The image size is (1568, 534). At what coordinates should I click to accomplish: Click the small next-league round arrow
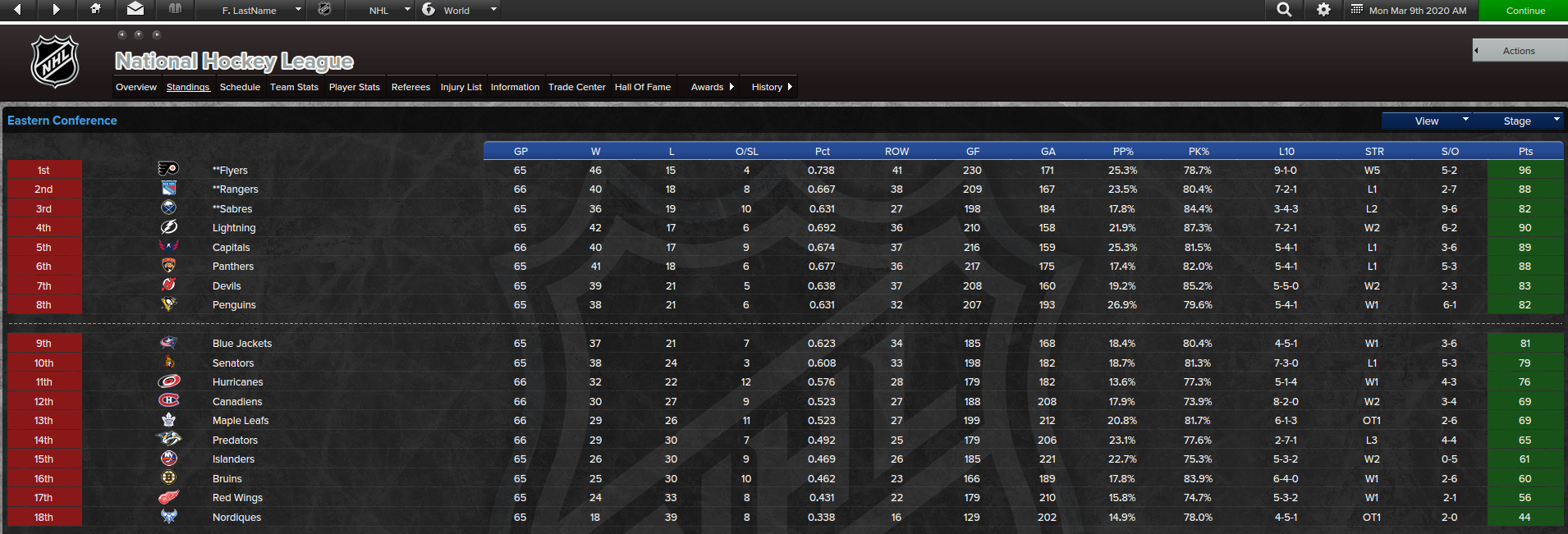coord(157,34)
